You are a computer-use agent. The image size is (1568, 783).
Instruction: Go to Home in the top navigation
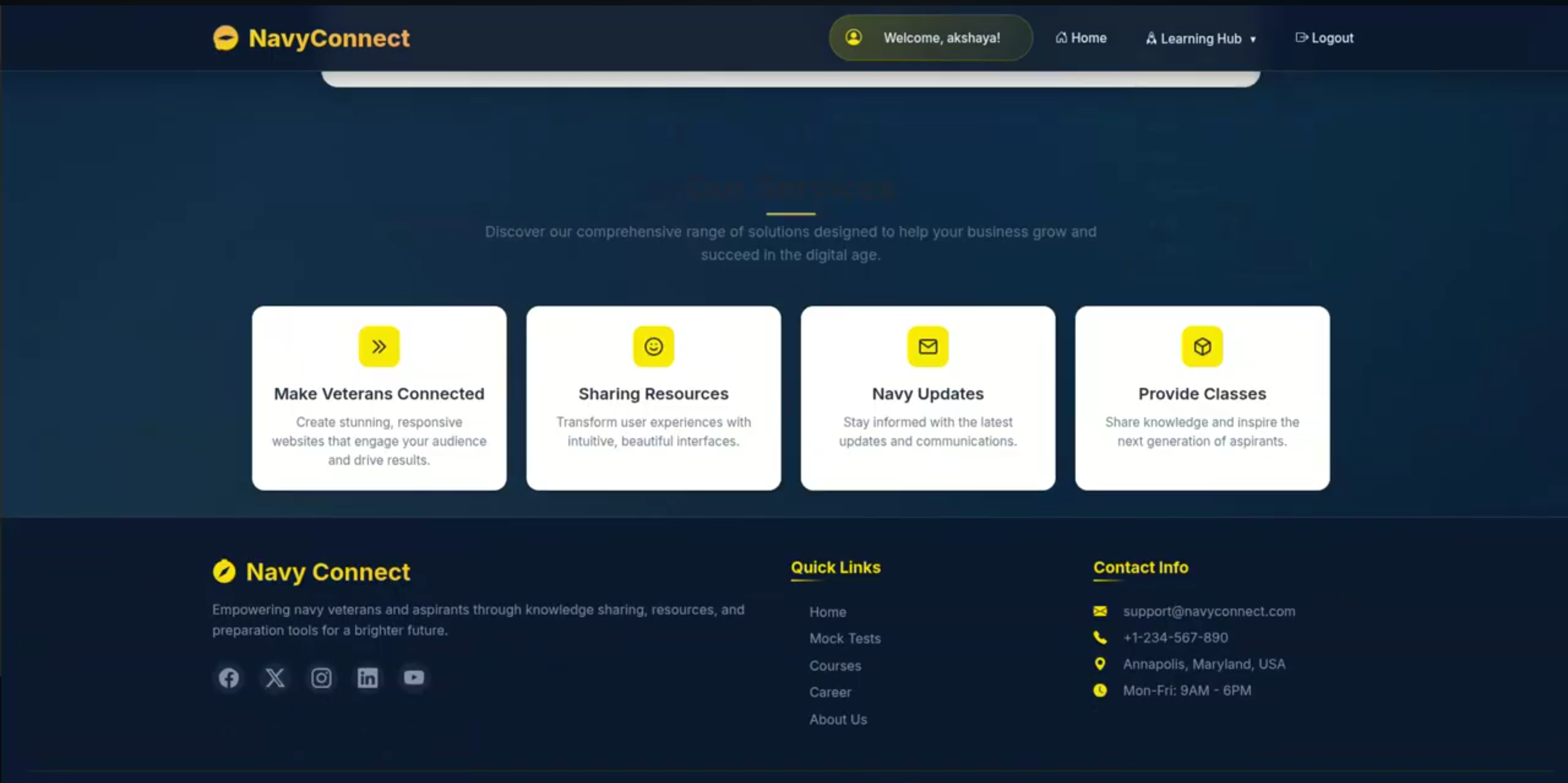pyautogui.click(x=1081, y=38)
